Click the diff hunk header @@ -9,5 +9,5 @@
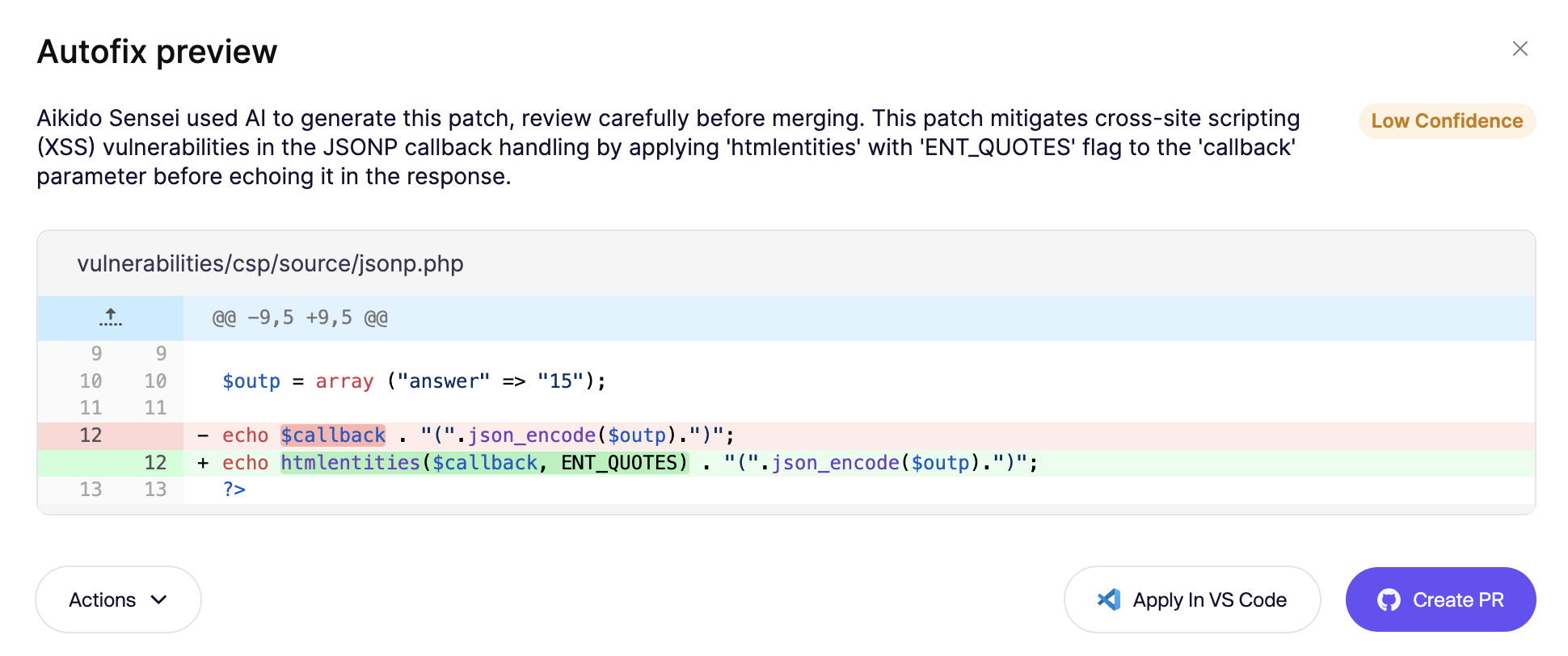The image size is (1568, 656). tap(300, 317)
